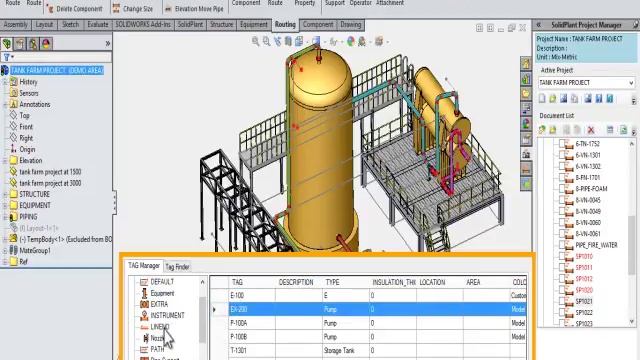Click the open project folder icon under Active Project
The width and height of the screenshot is (640, 360).
click(553, 99)
